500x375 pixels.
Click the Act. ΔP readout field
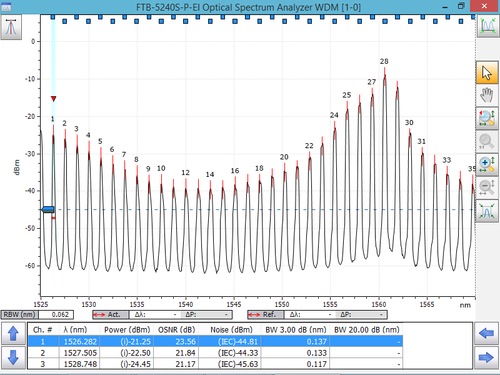206,314
